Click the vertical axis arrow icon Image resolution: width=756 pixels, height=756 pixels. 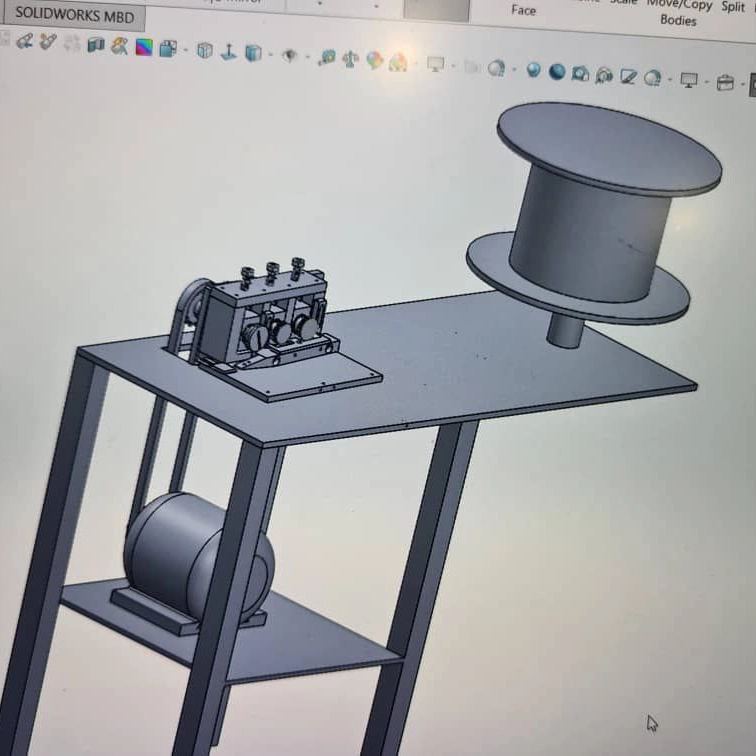tap(229, 52)
